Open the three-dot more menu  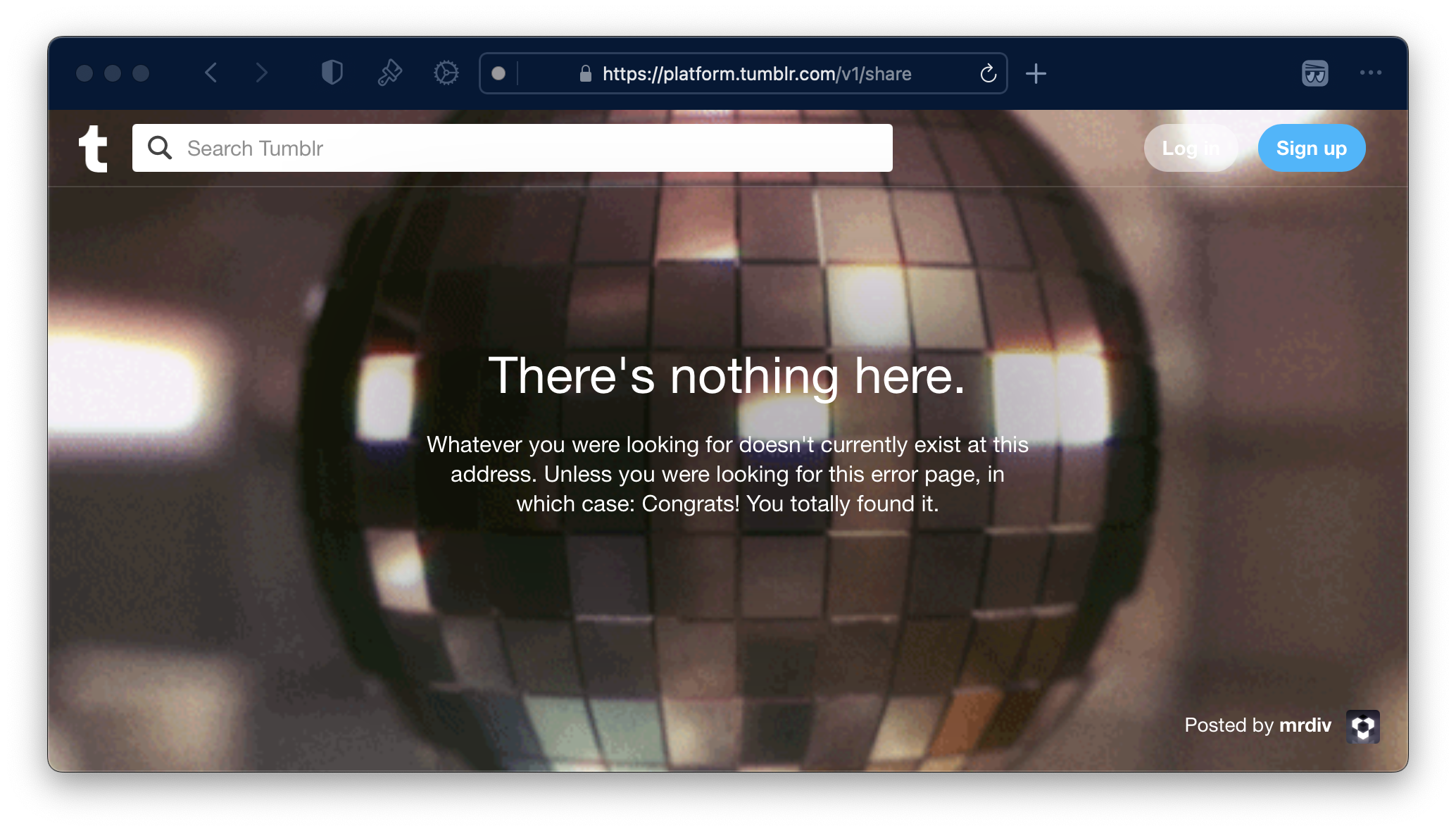pyautogui.click(x=1370, y=73)
